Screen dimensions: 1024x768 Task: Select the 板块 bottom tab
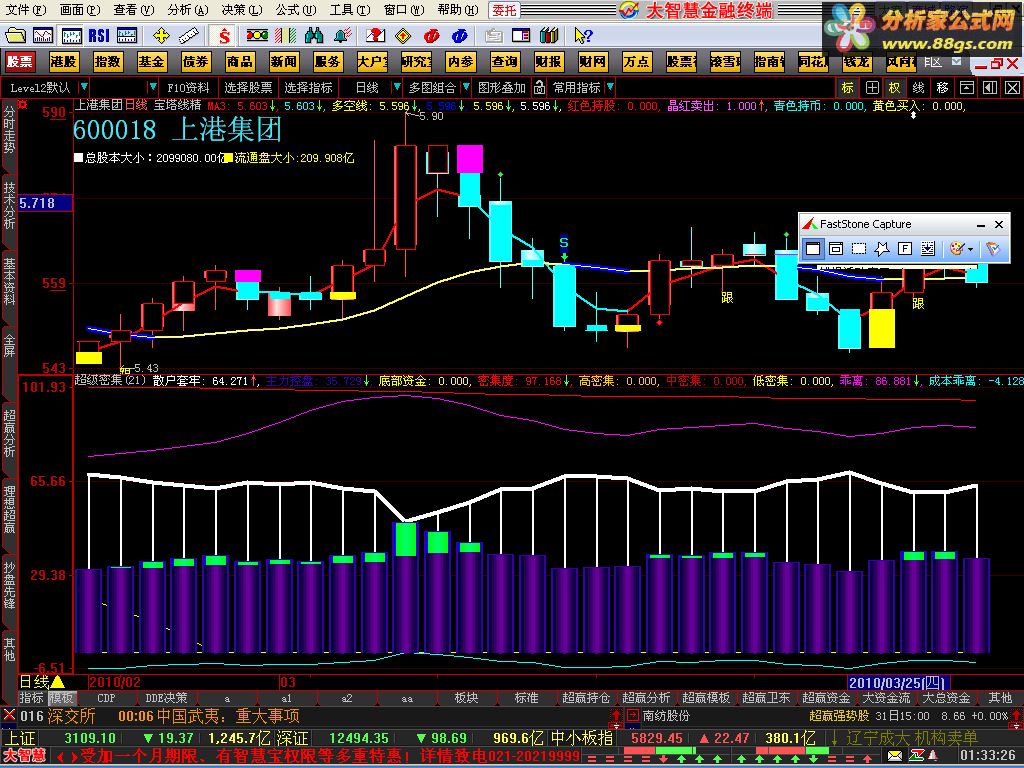pos(466,698)
